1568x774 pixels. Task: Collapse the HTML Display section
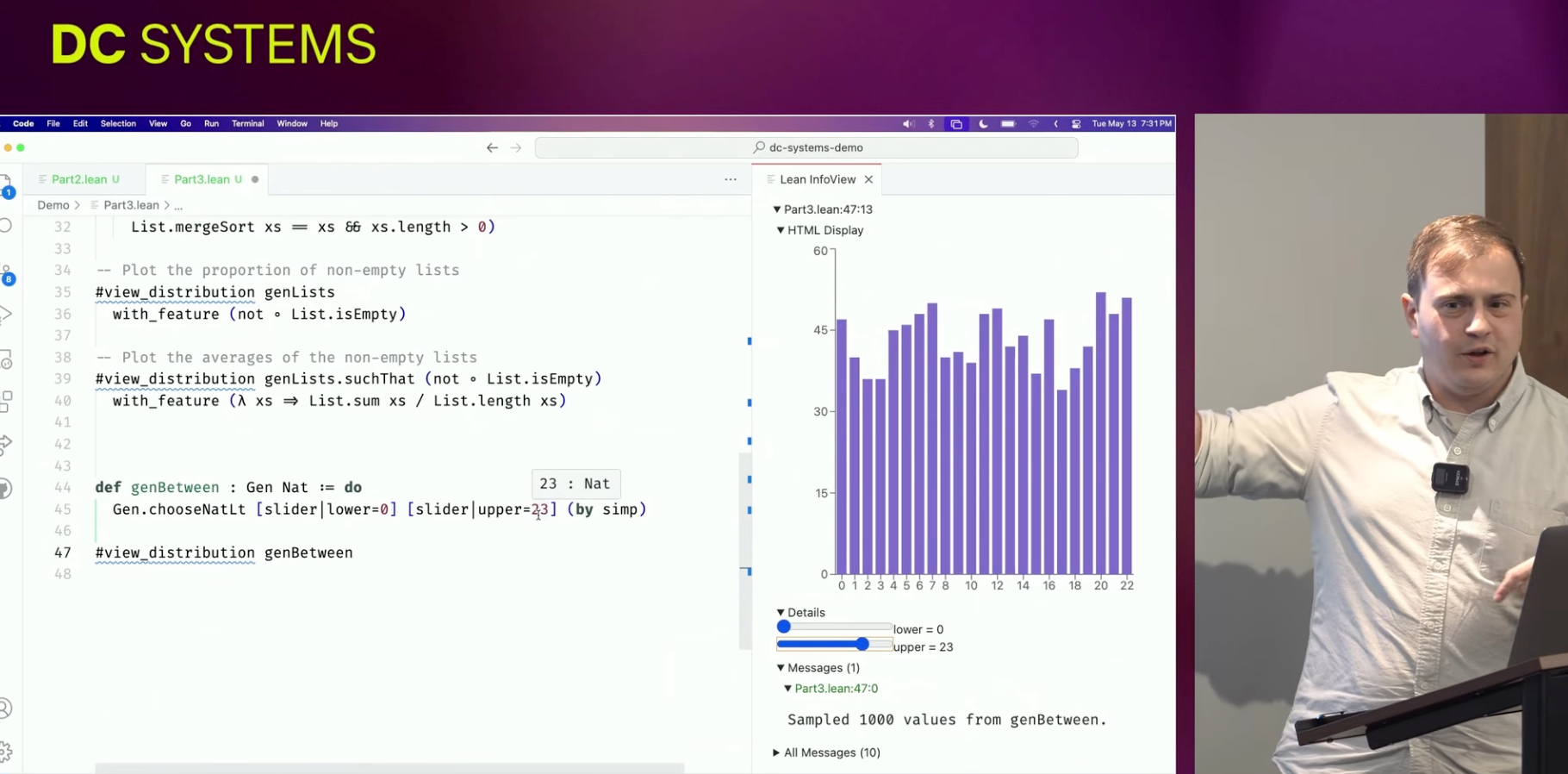tap(781, 230)
